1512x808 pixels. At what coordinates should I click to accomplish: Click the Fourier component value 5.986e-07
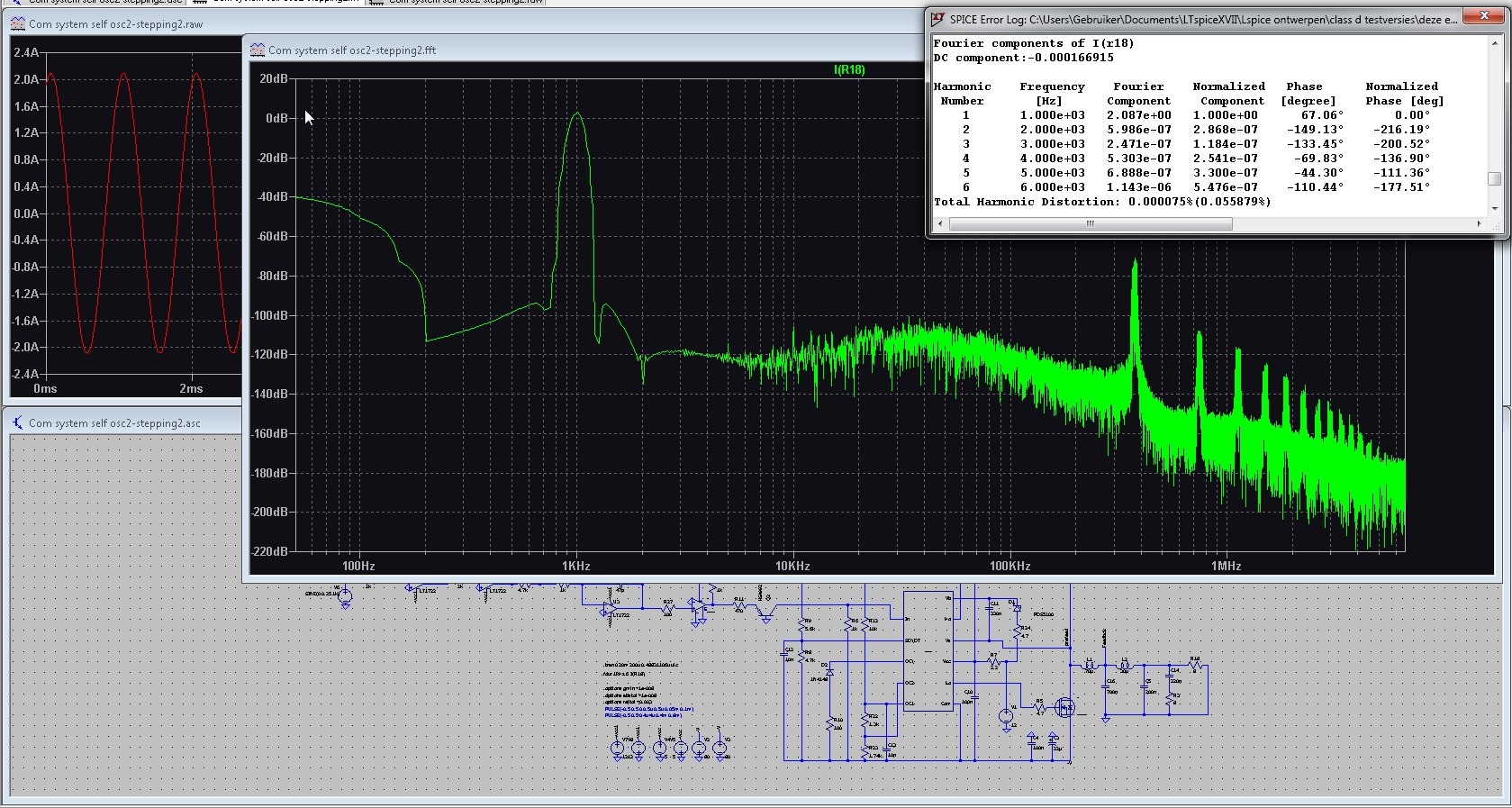tap(1139, 130)
